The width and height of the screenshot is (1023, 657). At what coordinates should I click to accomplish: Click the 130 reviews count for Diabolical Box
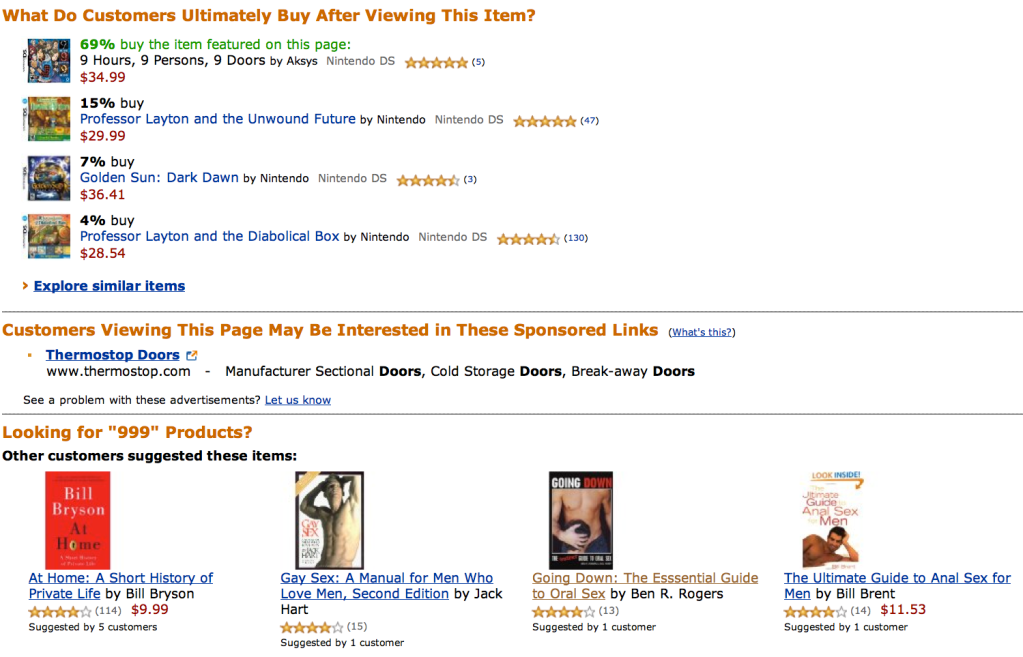tap(576, 238)
